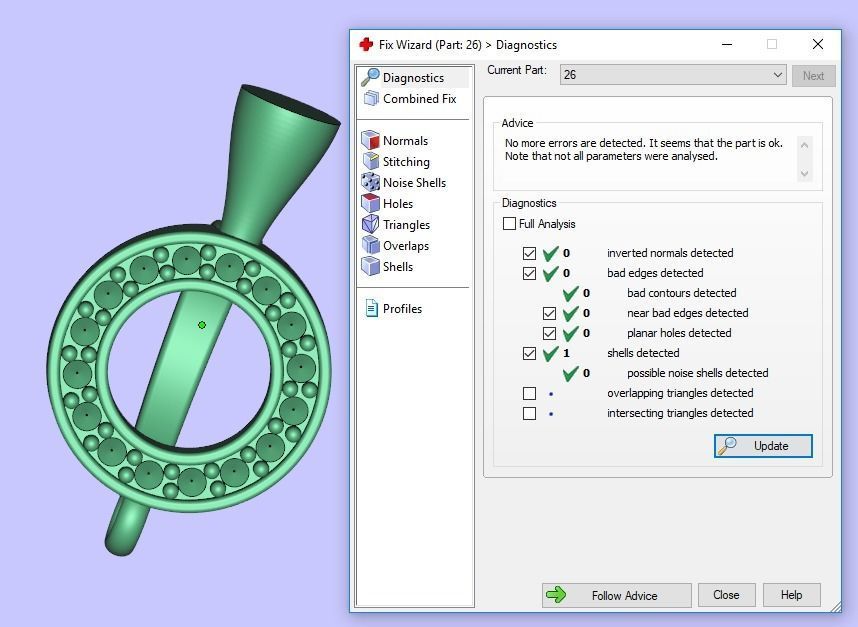
Task: Enable the Full Analysis checkbox
Action: coord(509,224)
